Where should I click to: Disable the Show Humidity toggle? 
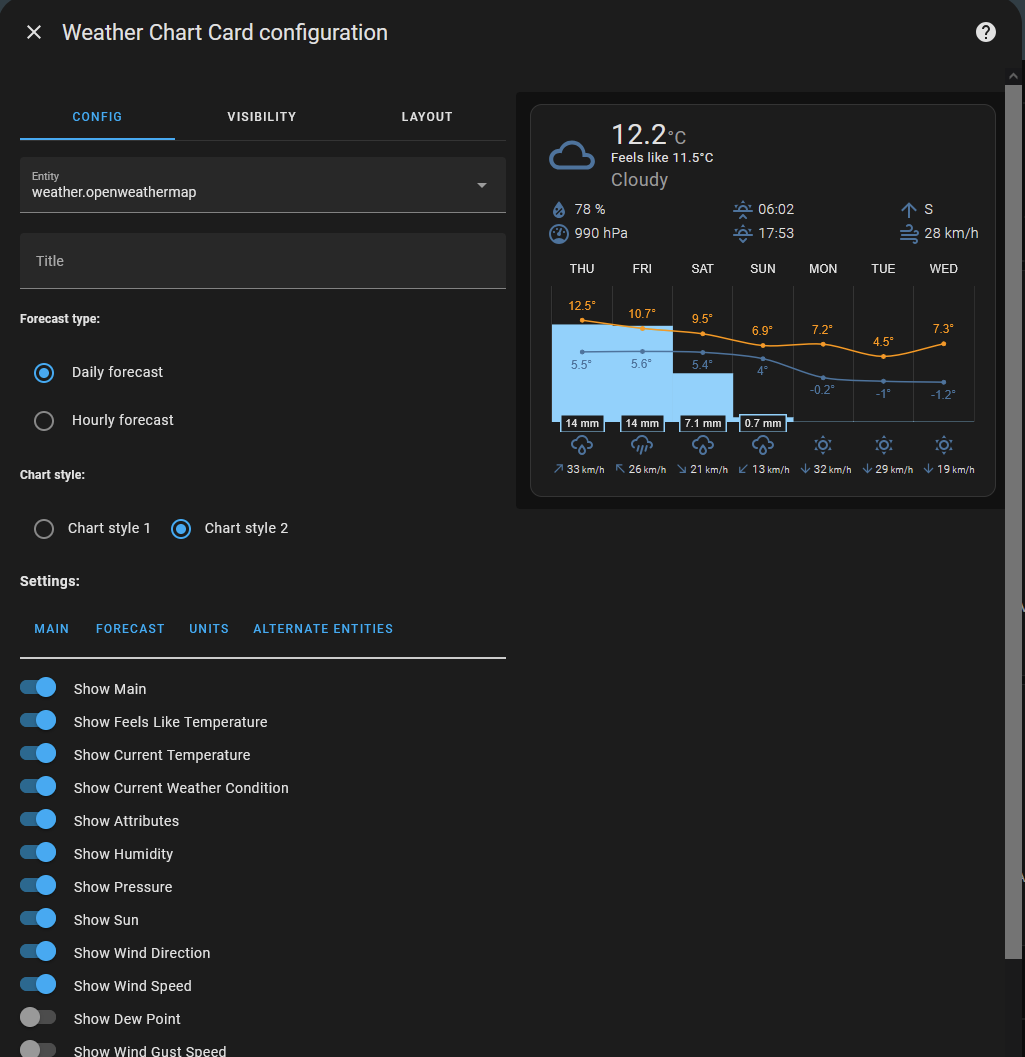tap(38, 853)
